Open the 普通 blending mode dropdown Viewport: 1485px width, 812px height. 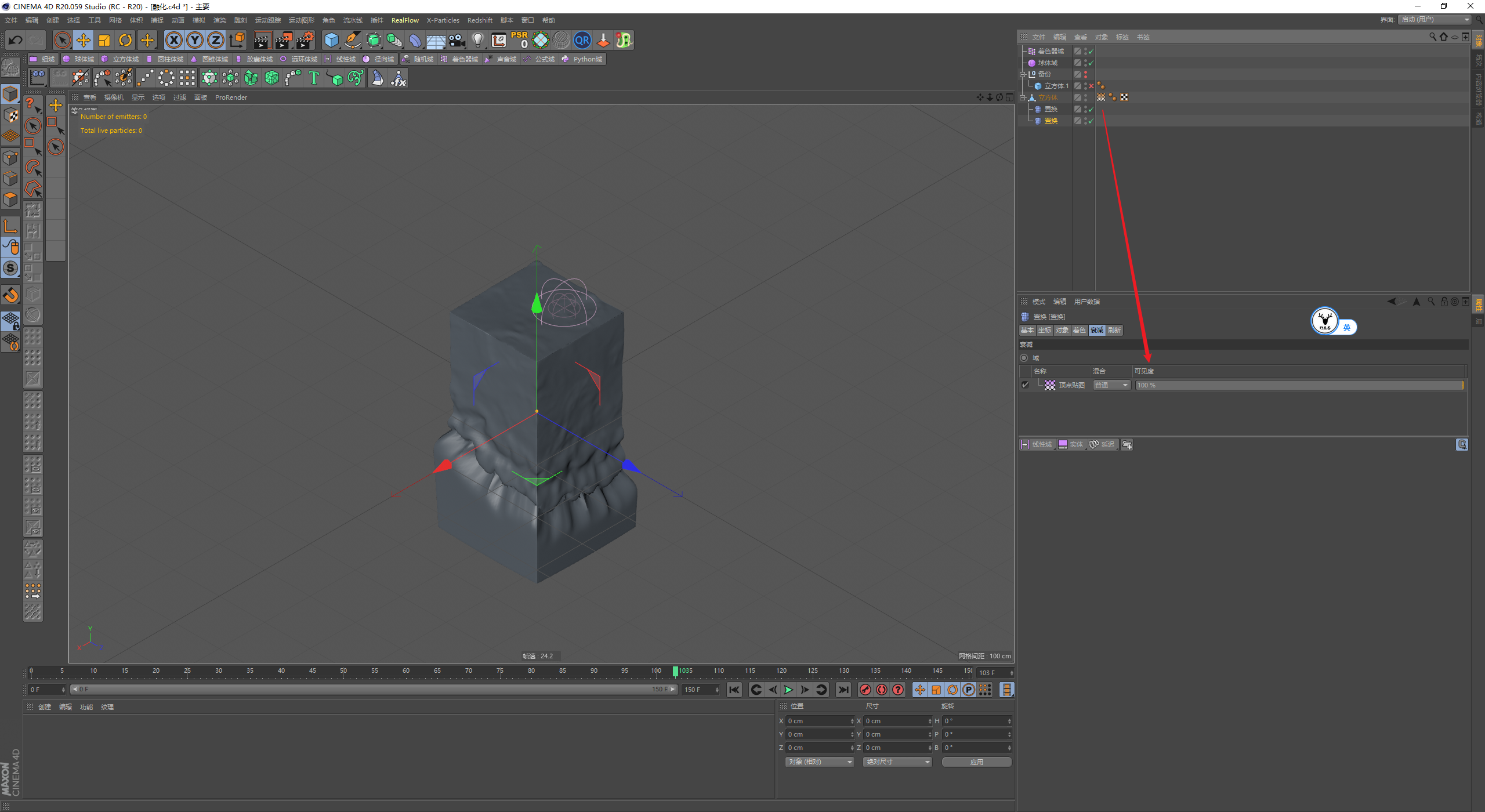pyautogui.click(x=1111, y=385)
